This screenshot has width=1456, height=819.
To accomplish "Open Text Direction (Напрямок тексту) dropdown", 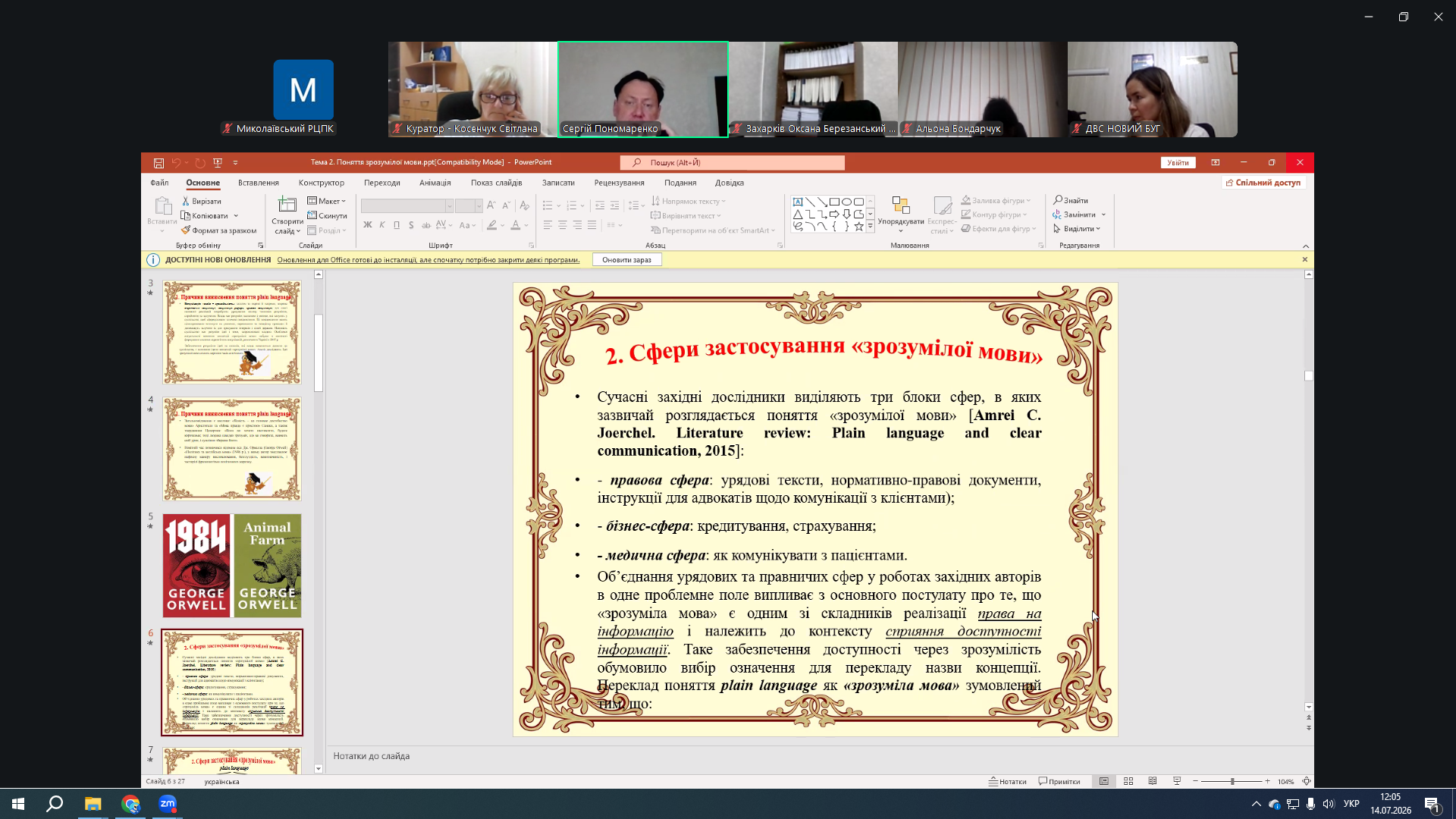I will click(x=689, y=201).
